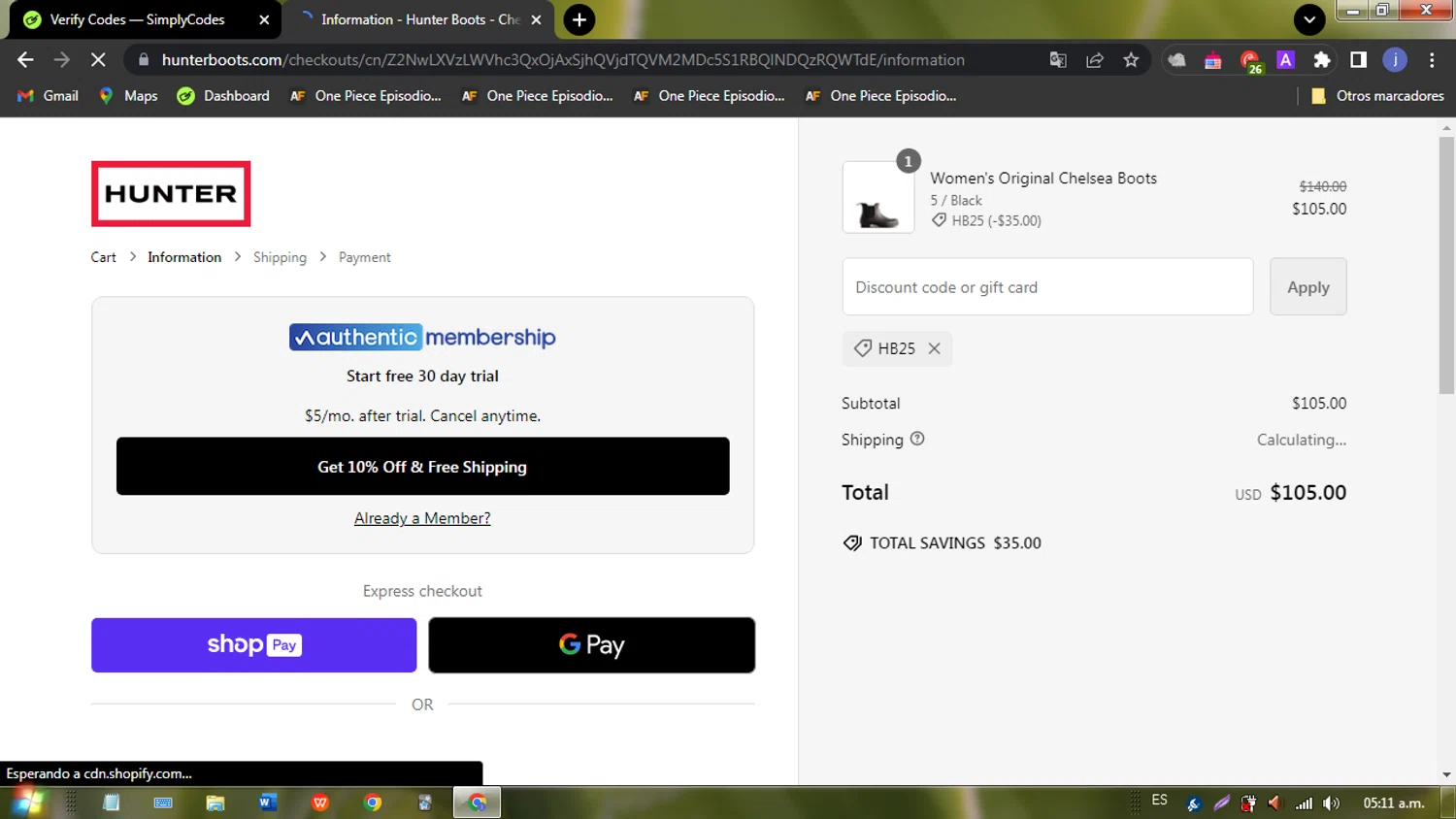
Task: Open the Otros marcadores folder
Action: tap(1377, 96)
